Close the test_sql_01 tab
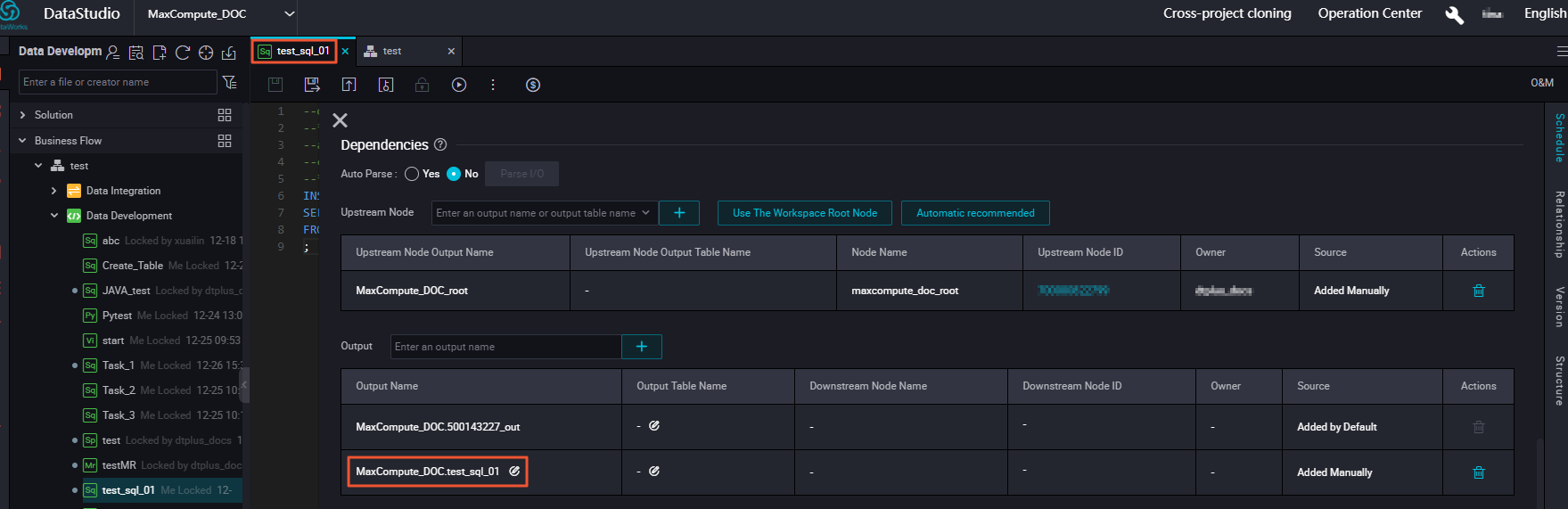1568x509 pixels. pos(346,52)
